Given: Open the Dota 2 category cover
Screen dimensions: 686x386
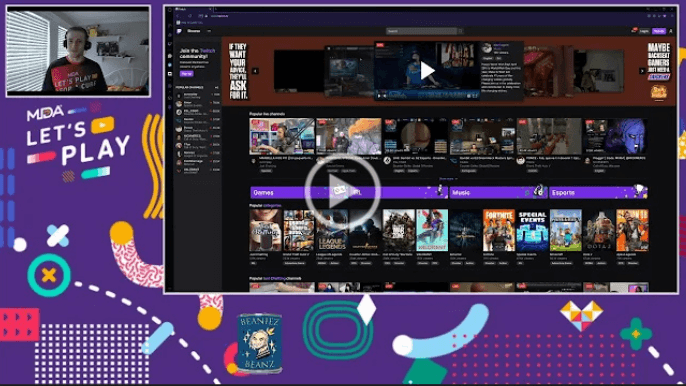Looking at the screenshot, I should click(599, 230).
